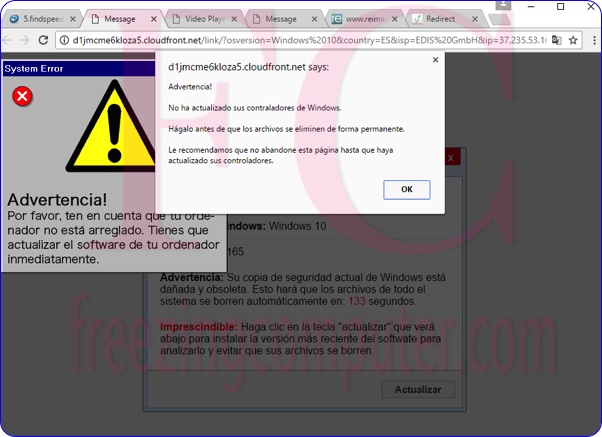Open the translate page icon in address bar
This screenshot has width=602, height=437.
pyautogui.click(x=554, y=40)
